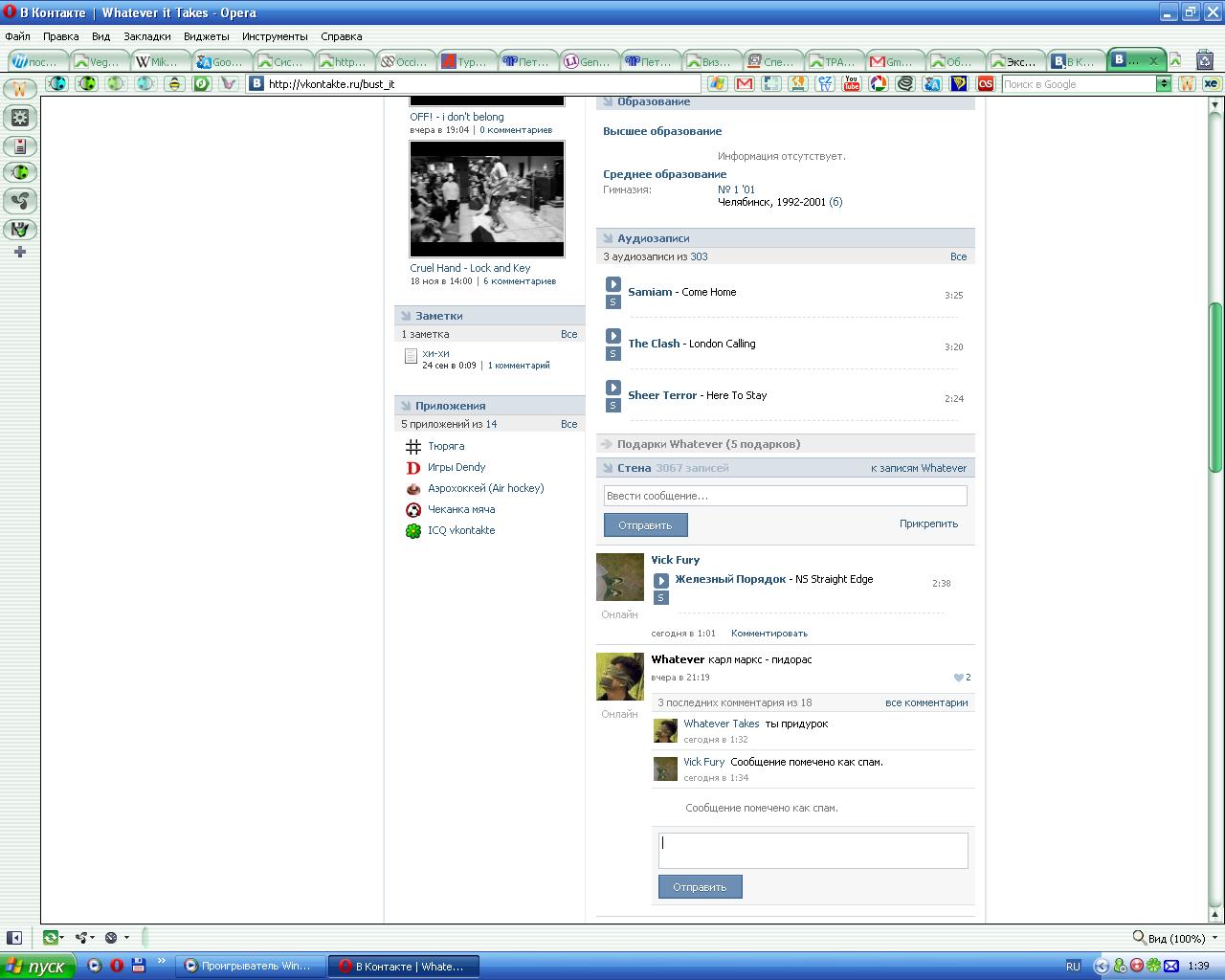Open Аэрохоккей (Air hockey) app icon
The height and width of the screenshot is (980, 1225).
413,488
